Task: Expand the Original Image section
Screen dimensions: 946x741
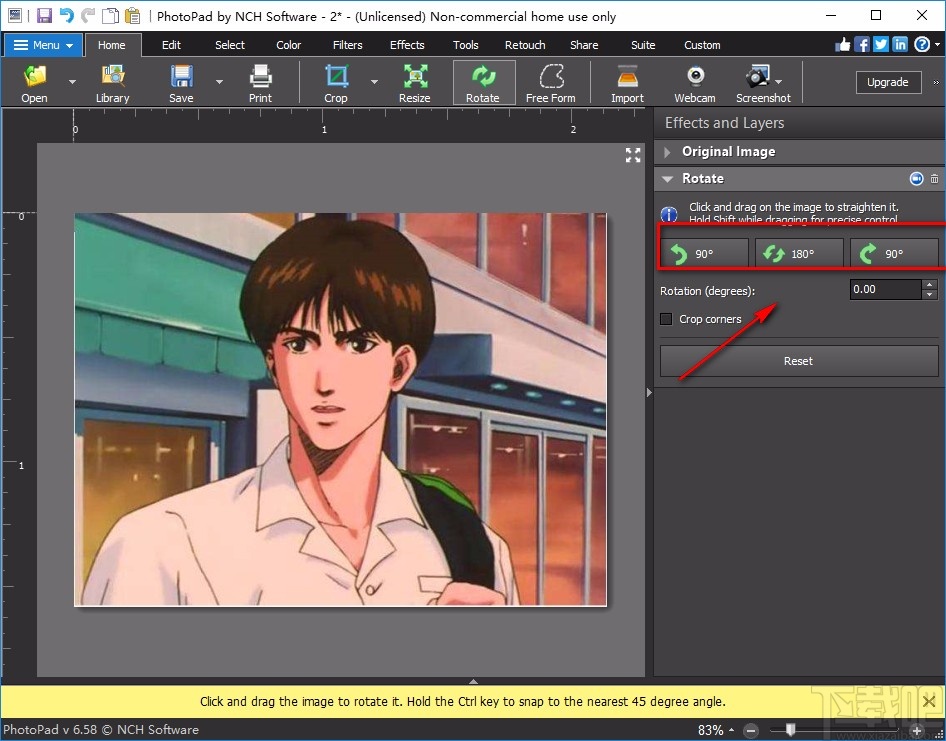Action: [x=668, y=152]
